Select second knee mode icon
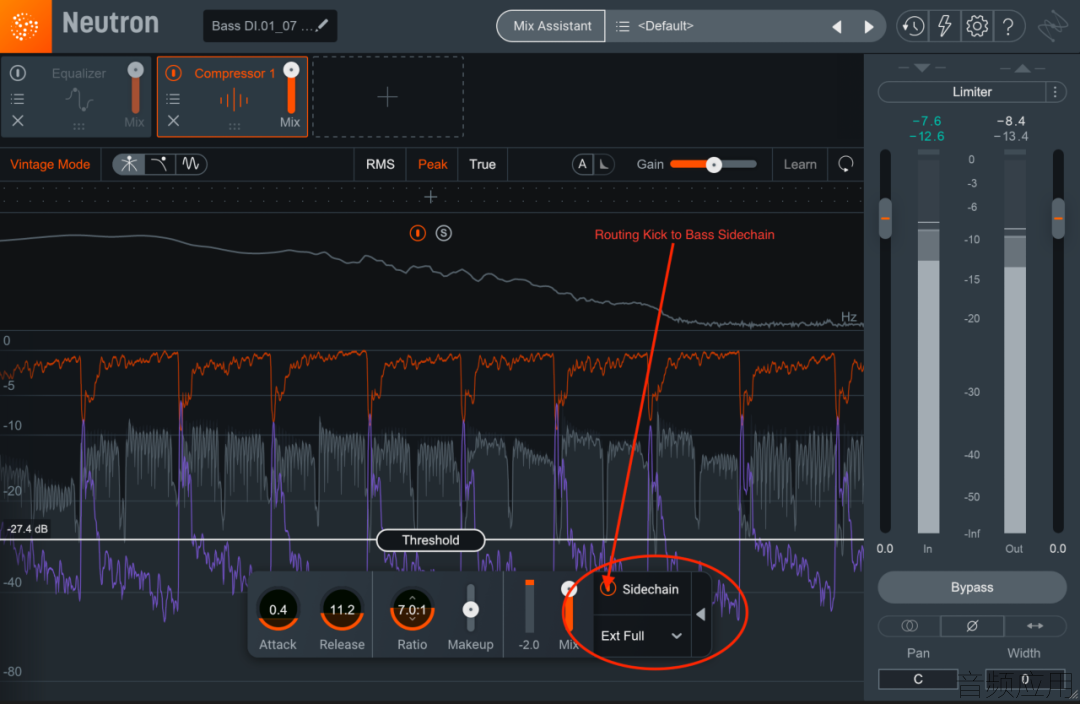 (x=159, y=164)
